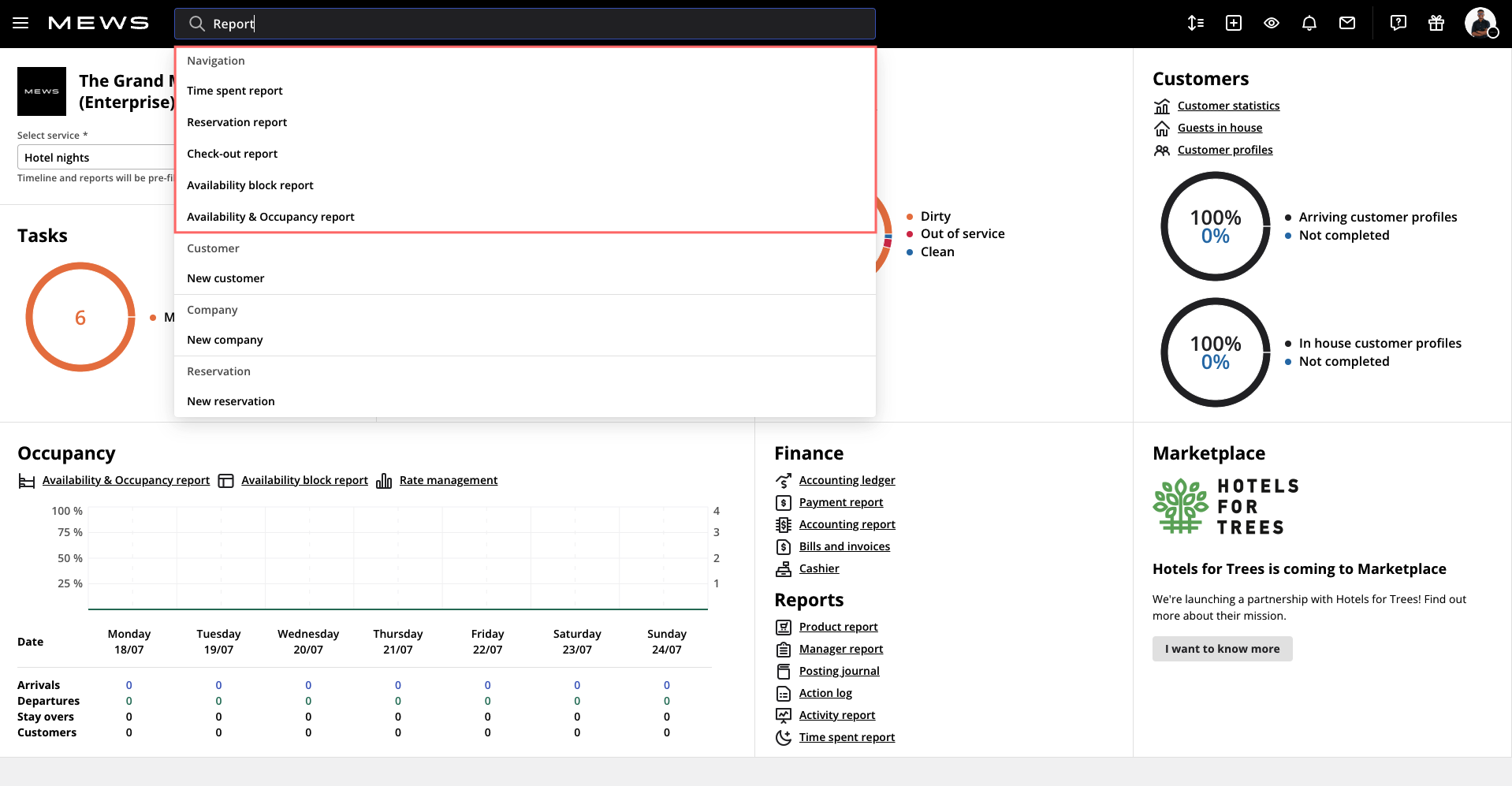Viewport: 1512px width, 786px height.
Task: Click the notifications bell icon
Action: coord(1309,24)
